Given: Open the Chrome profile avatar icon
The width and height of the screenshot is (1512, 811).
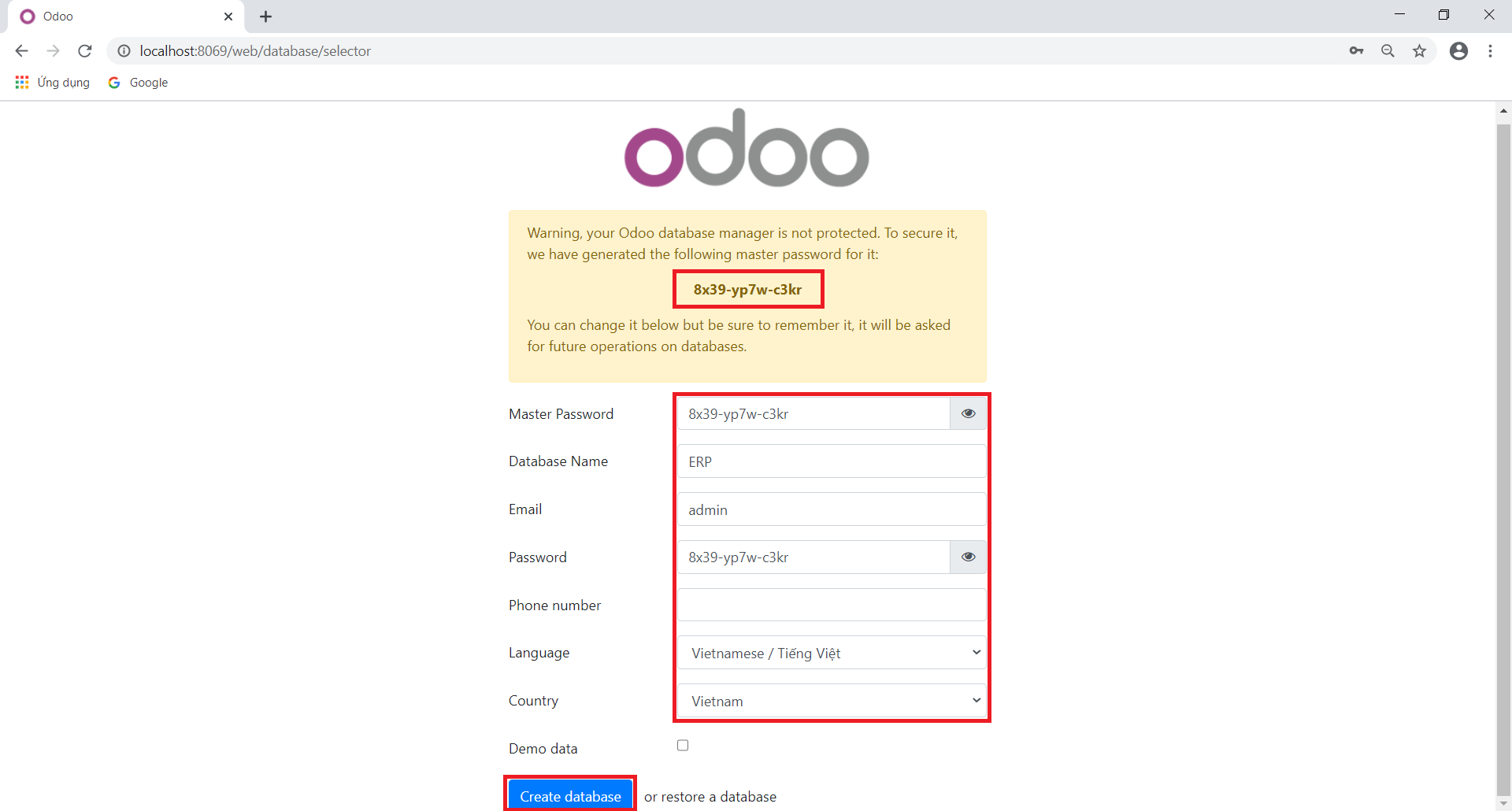Looking at the screenshot, I should [x=1458, y=50].
